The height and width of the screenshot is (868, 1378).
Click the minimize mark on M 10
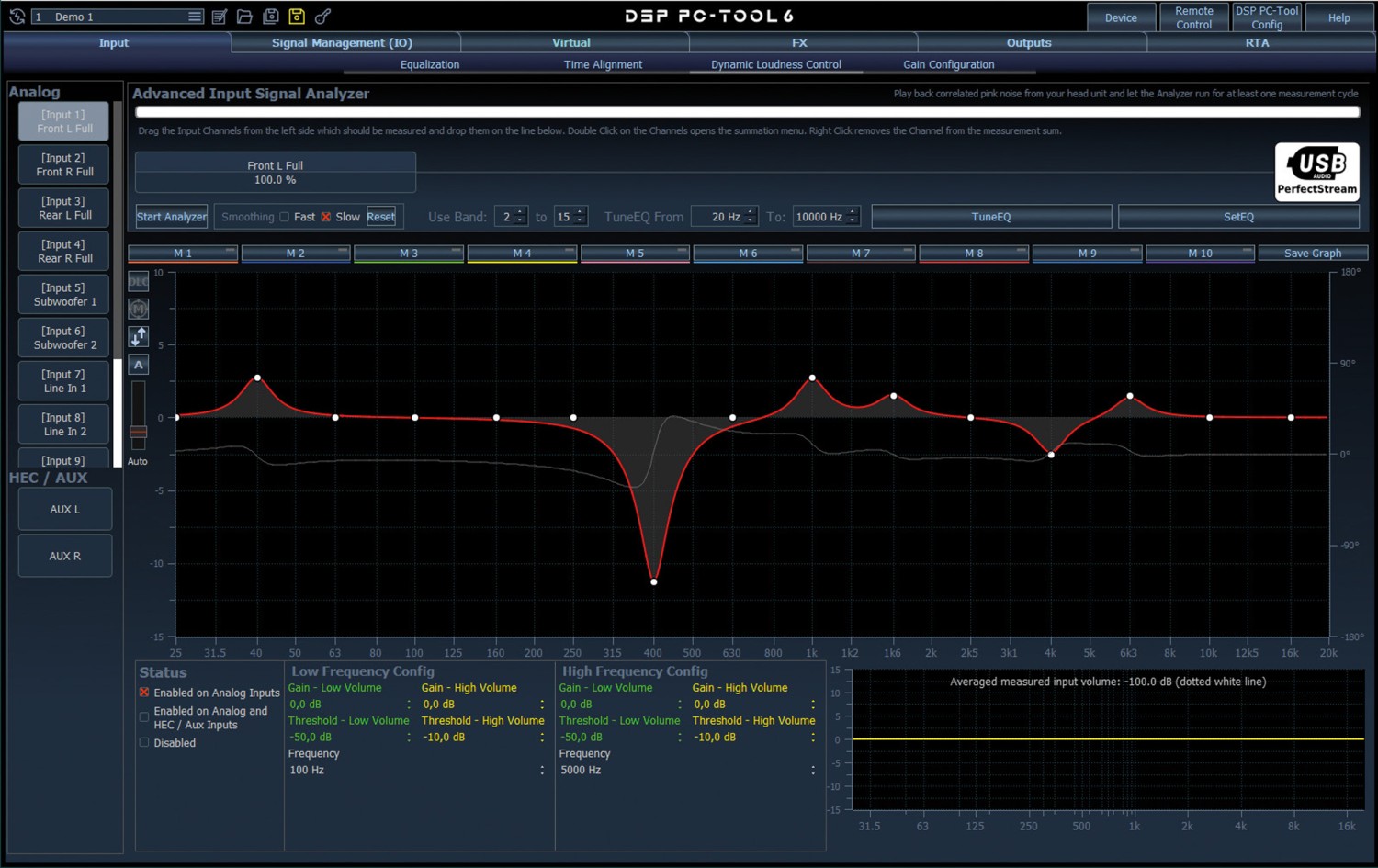pyautogui.click(x=1248, y=250)
